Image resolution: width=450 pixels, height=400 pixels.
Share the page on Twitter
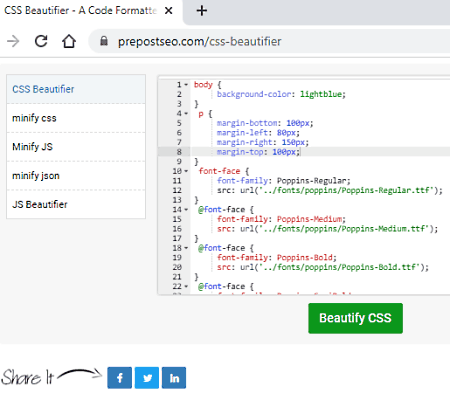pyautogui.click(x=147, y=378)
